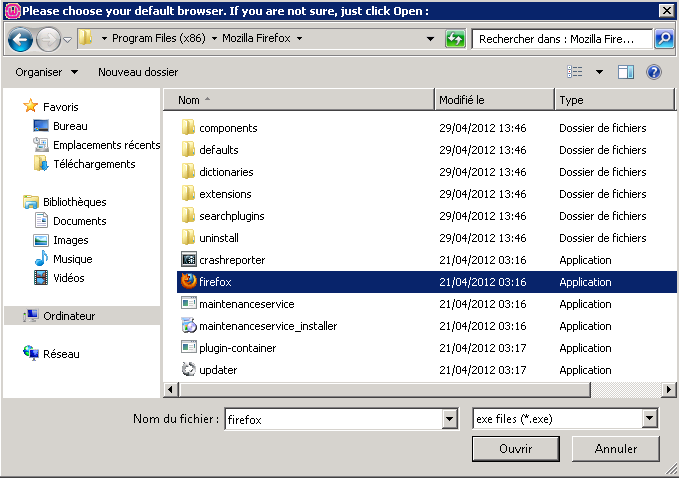This screenshot has width=679, height=478.
Task: Sort by the Nom column header
Action: tap(299, 100)
